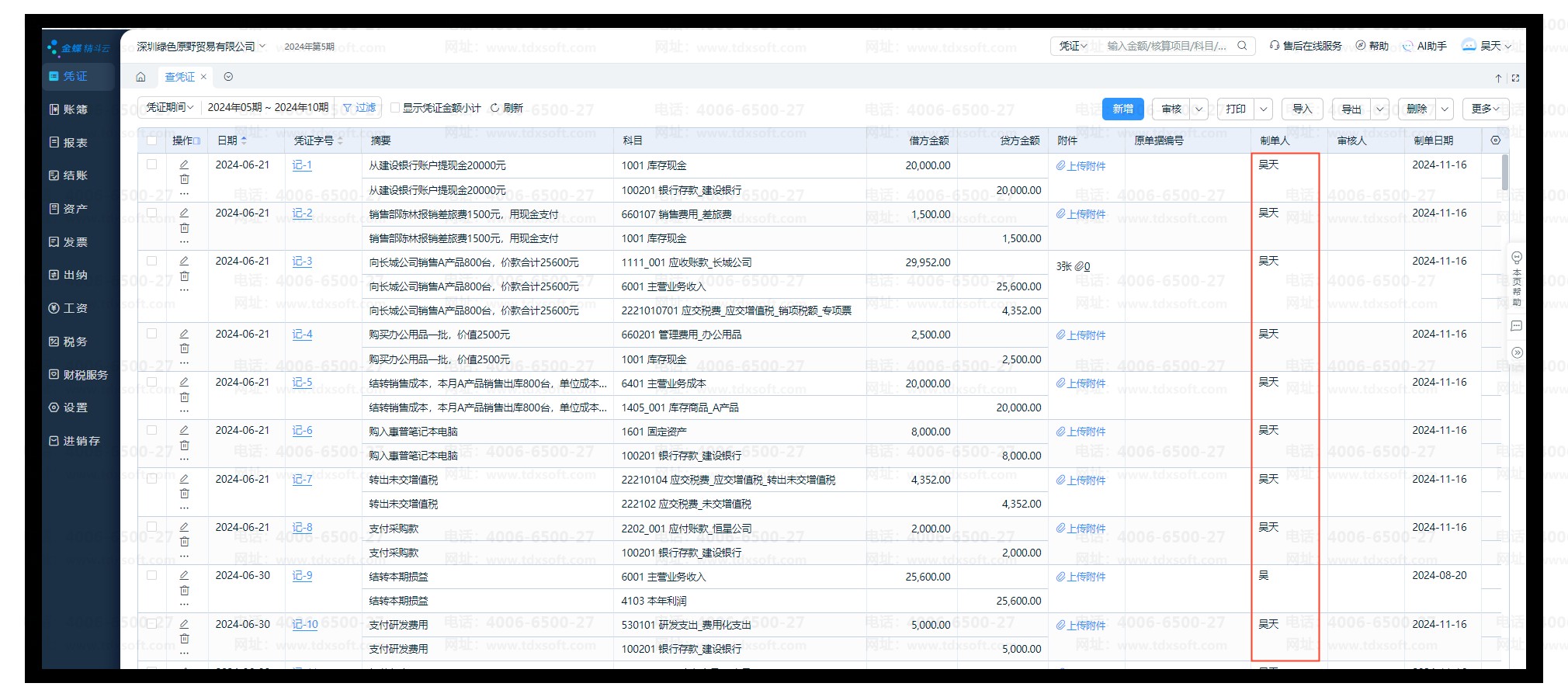
Task: Click the blue 新增 button
Action: point(1122,109)
